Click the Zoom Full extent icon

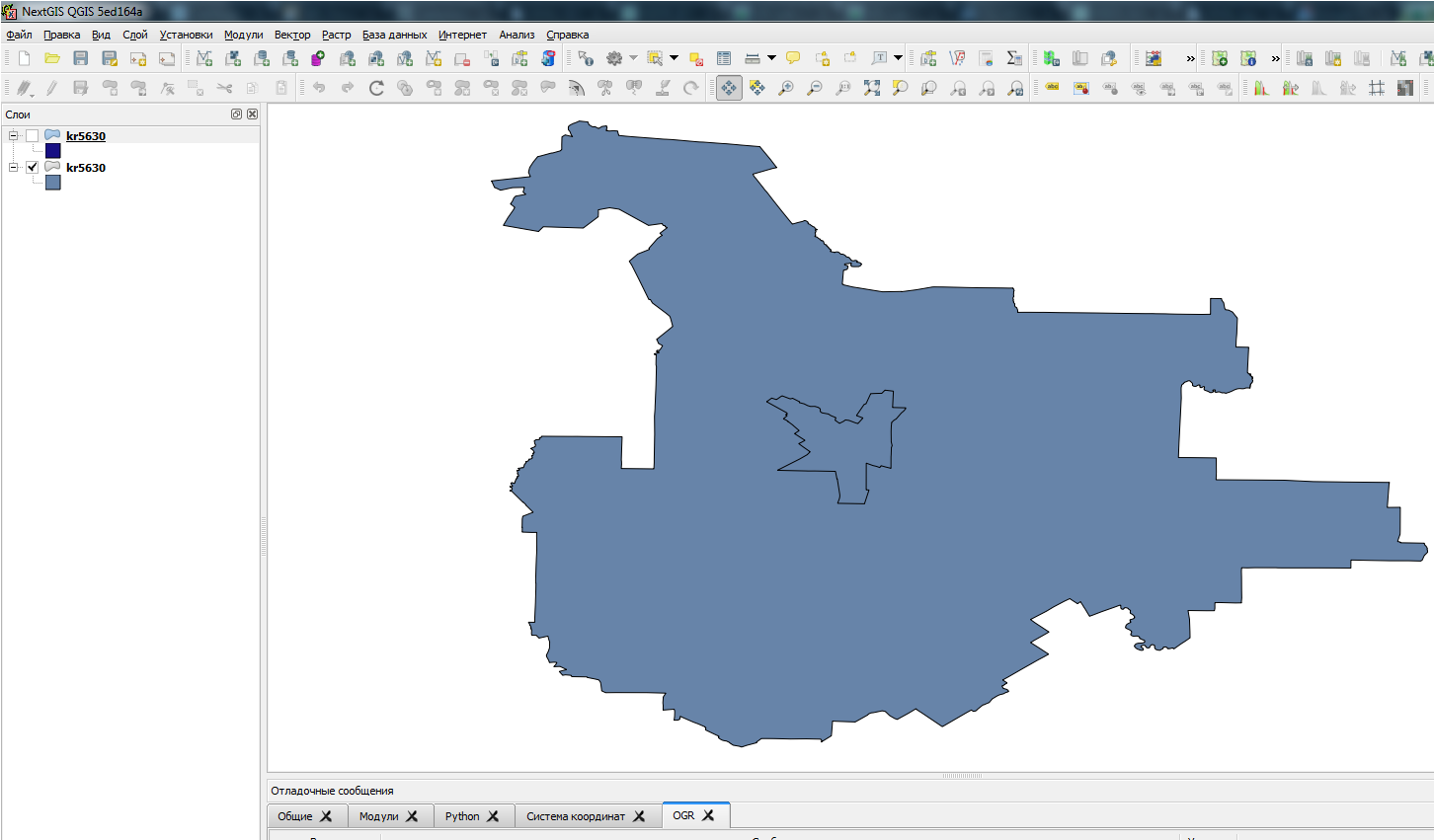(872, 88)
